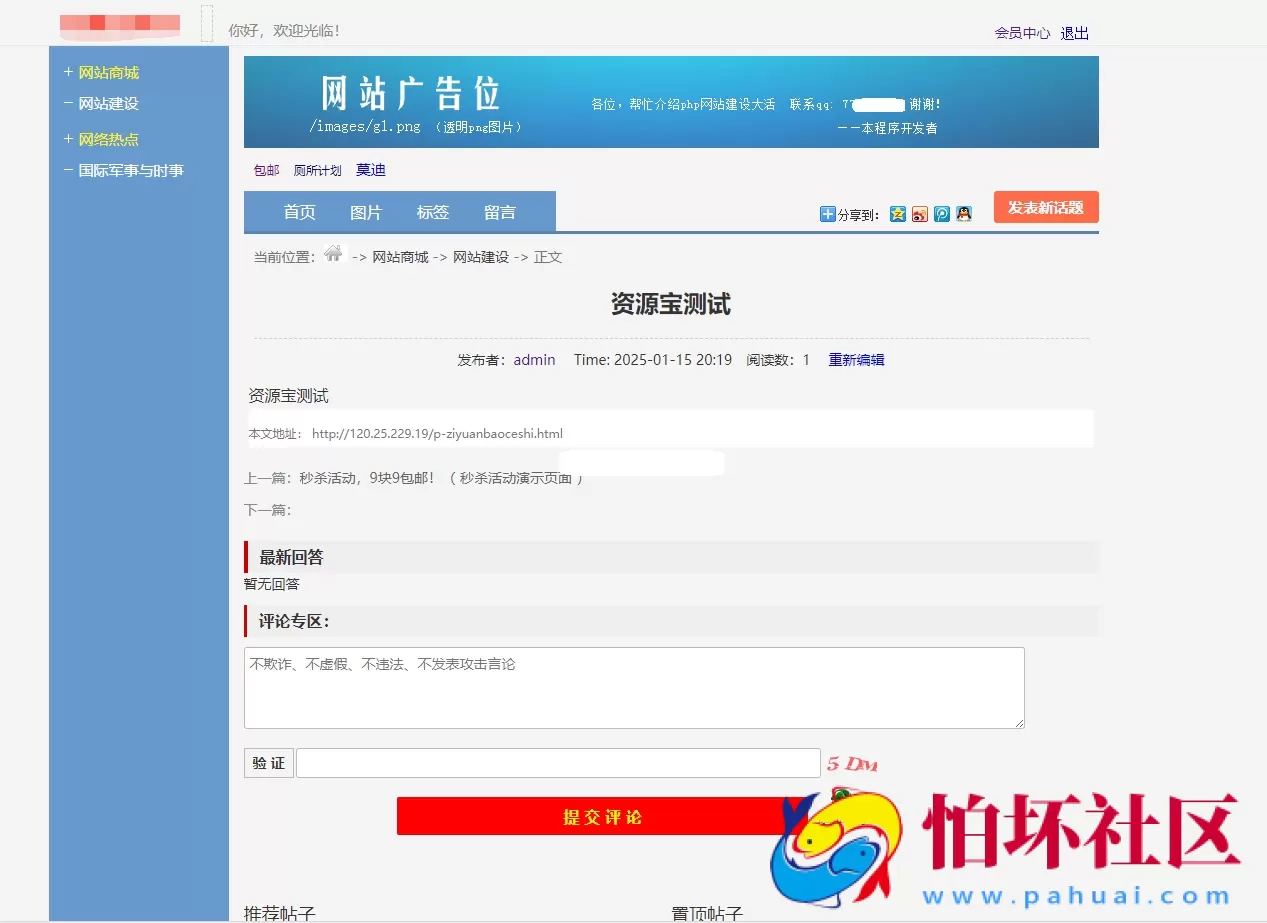Open more share options via the plus icon
The image size is (1267, 923).
pos(826,214)
